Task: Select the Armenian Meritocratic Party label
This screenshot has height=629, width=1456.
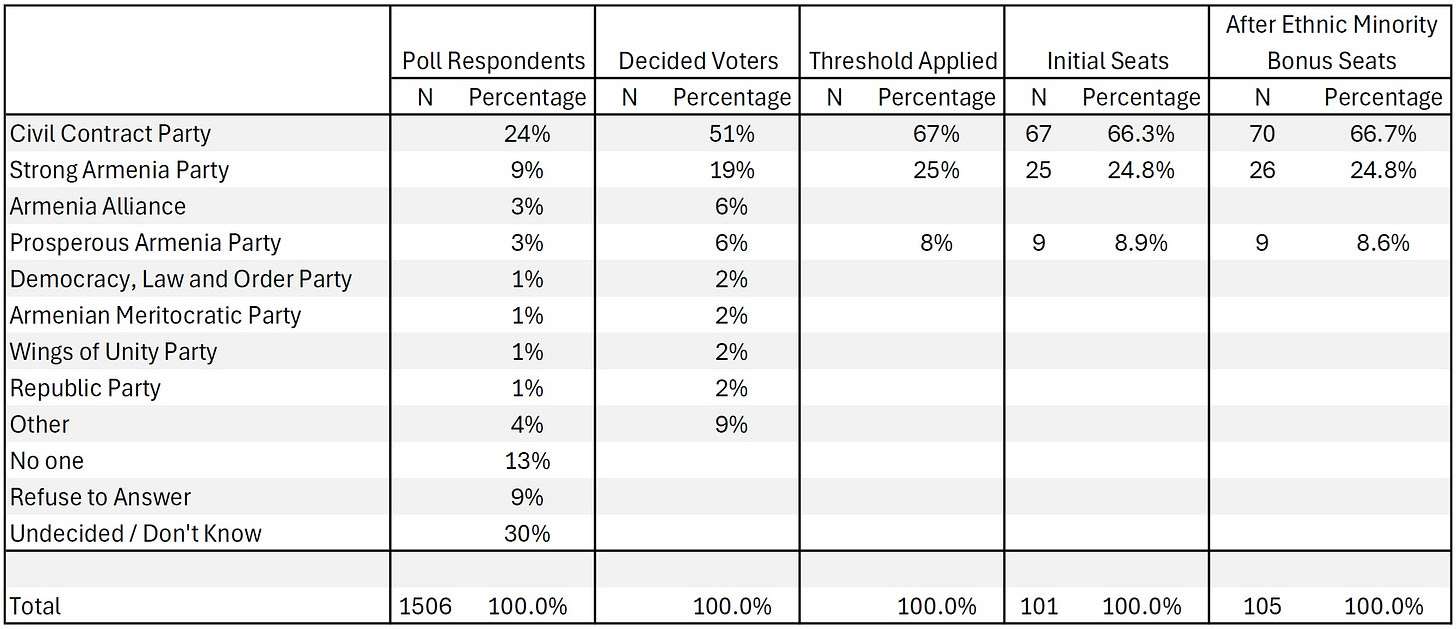Action: tap(155, 315)
